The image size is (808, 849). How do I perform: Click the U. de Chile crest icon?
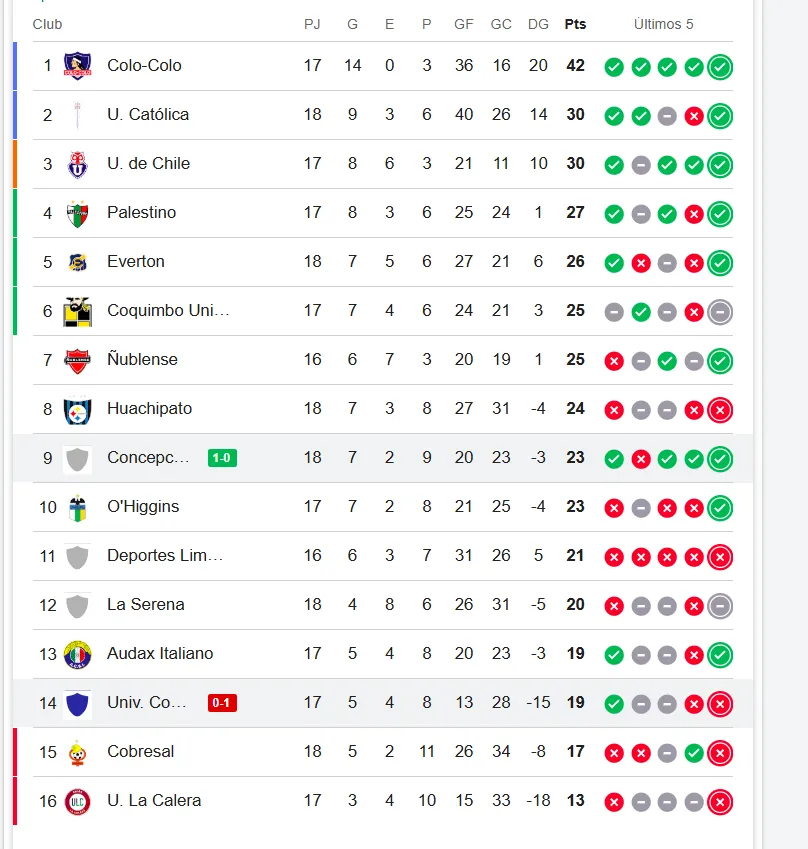coord(77,164)
